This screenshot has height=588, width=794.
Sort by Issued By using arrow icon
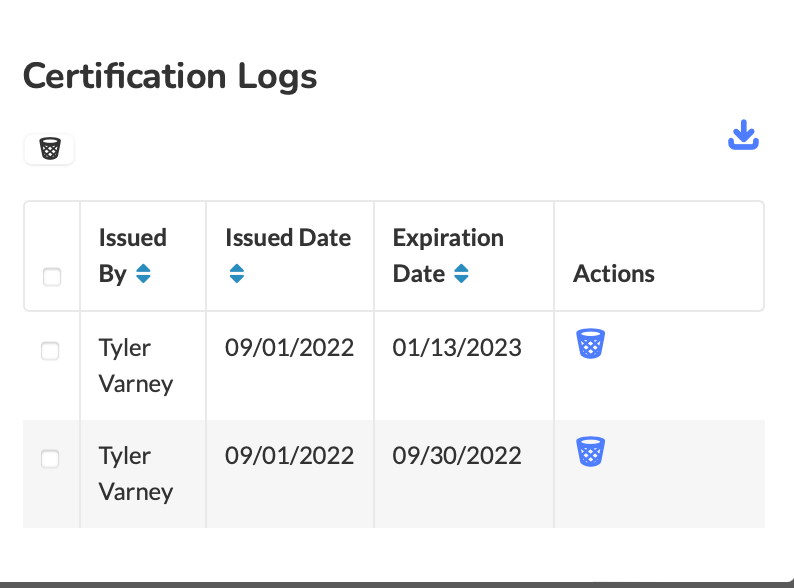coord(143,274)
